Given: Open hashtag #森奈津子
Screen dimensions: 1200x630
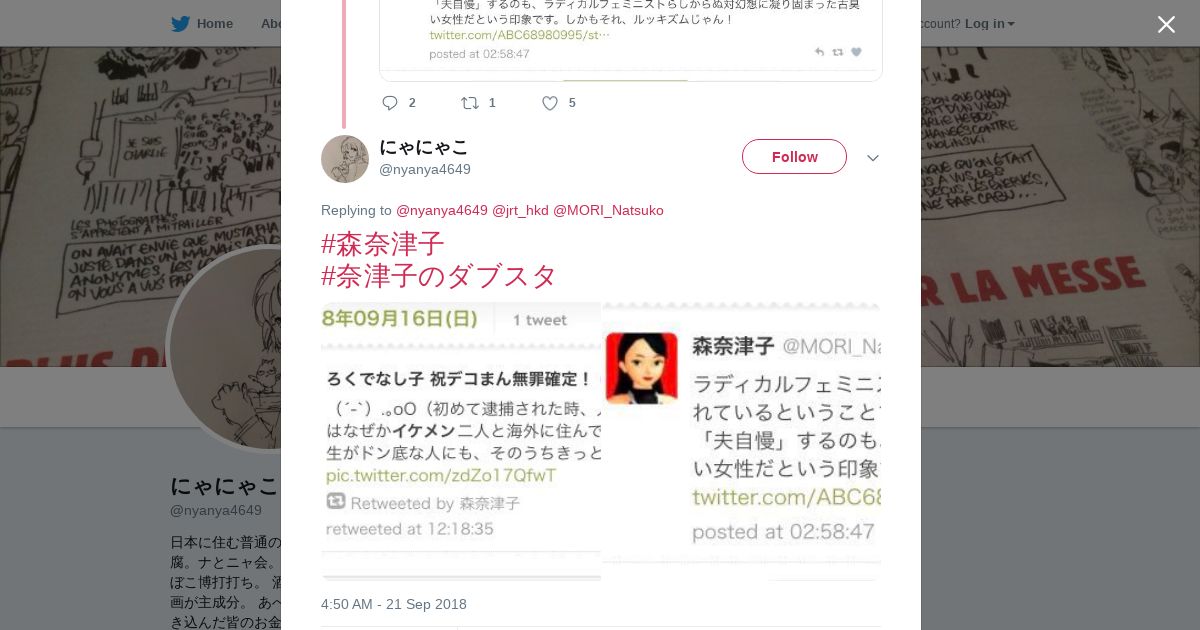Looking at the screenshot, I should [x=383, y=244].
